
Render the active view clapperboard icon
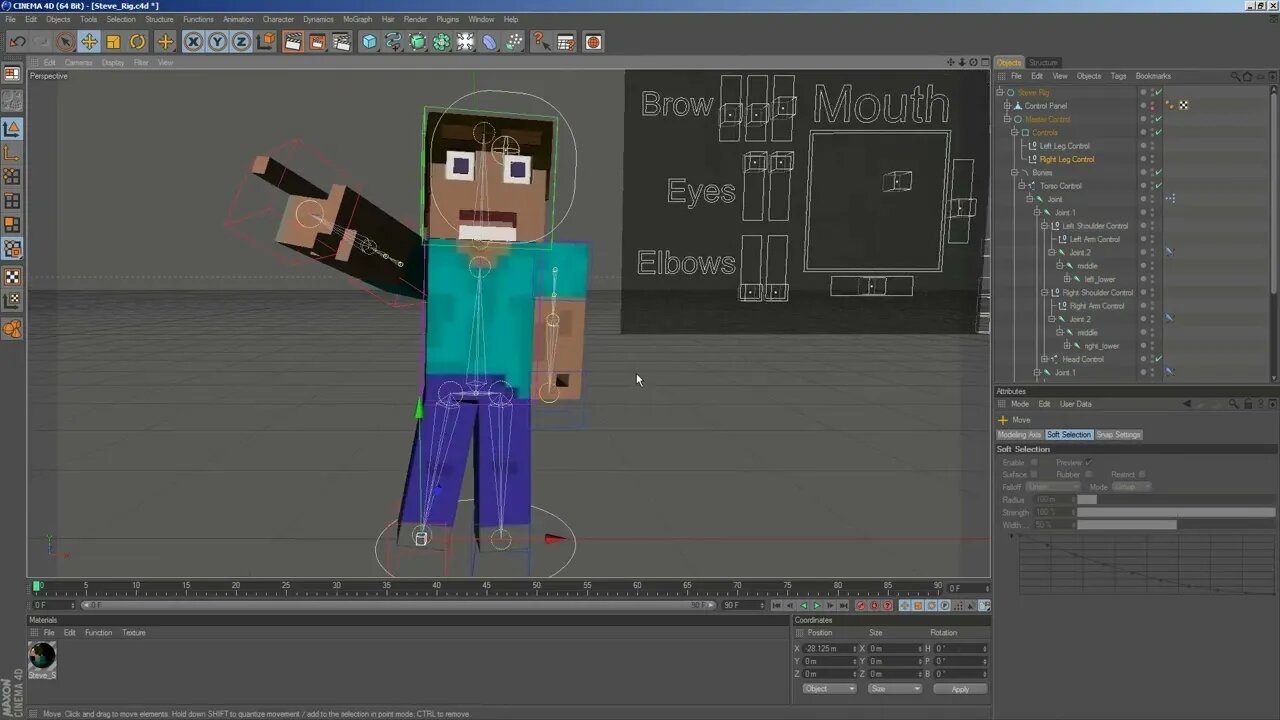[x=293, y=42]
